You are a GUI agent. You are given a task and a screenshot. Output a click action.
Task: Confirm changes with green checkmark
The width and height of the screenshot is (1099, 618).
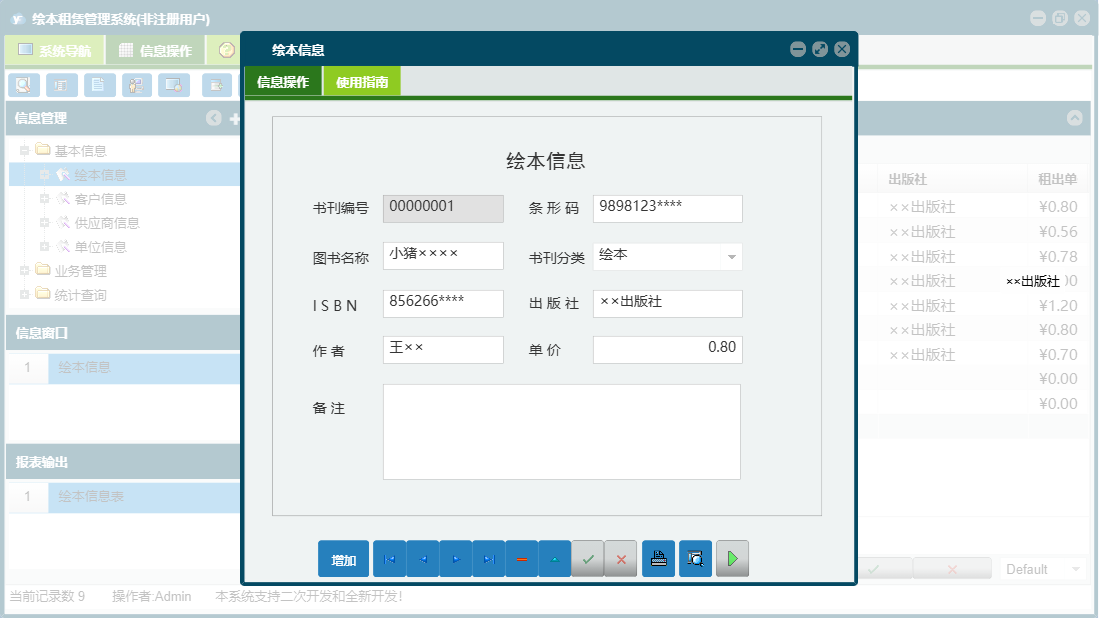[x=588, y=559]
